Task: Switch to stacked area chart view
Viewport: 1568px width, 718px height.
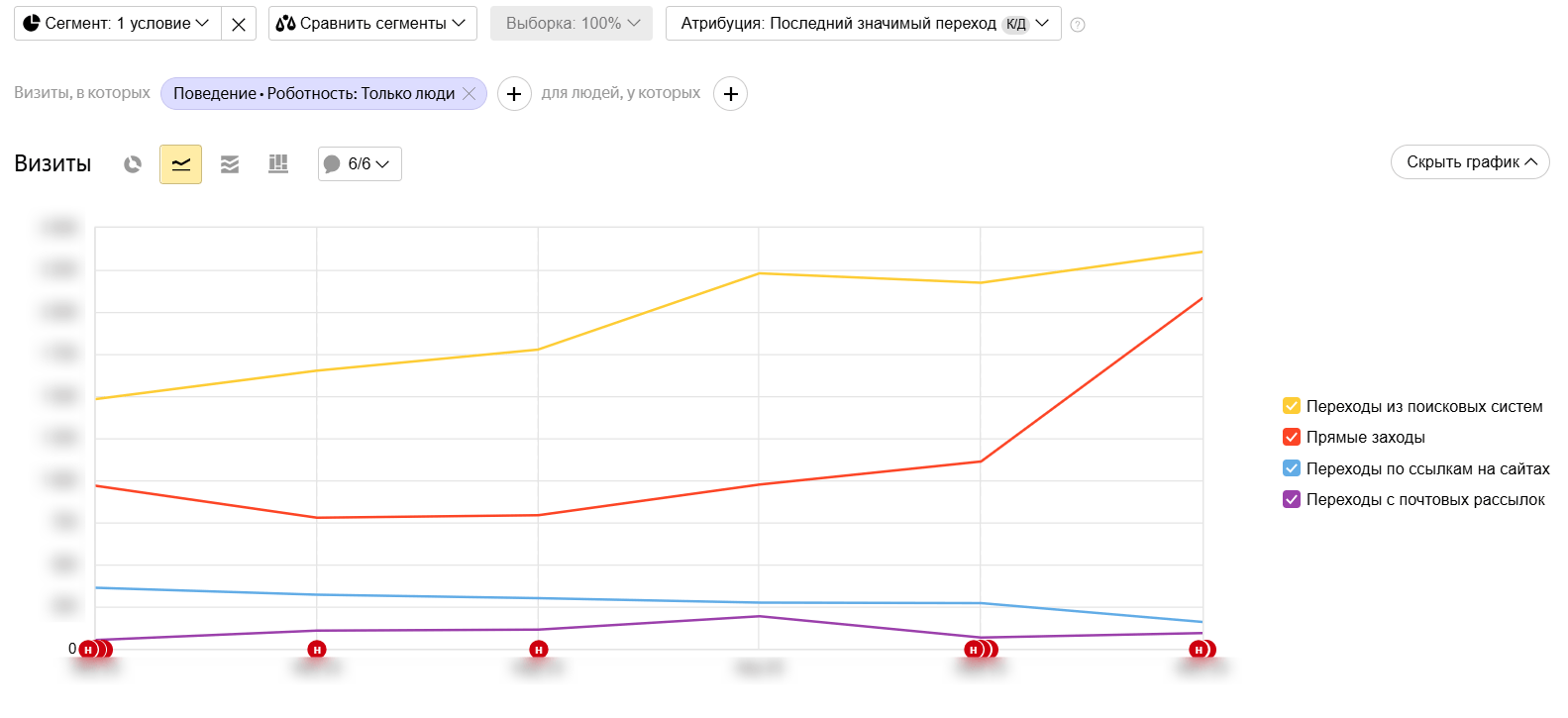Action: point(230,164)
